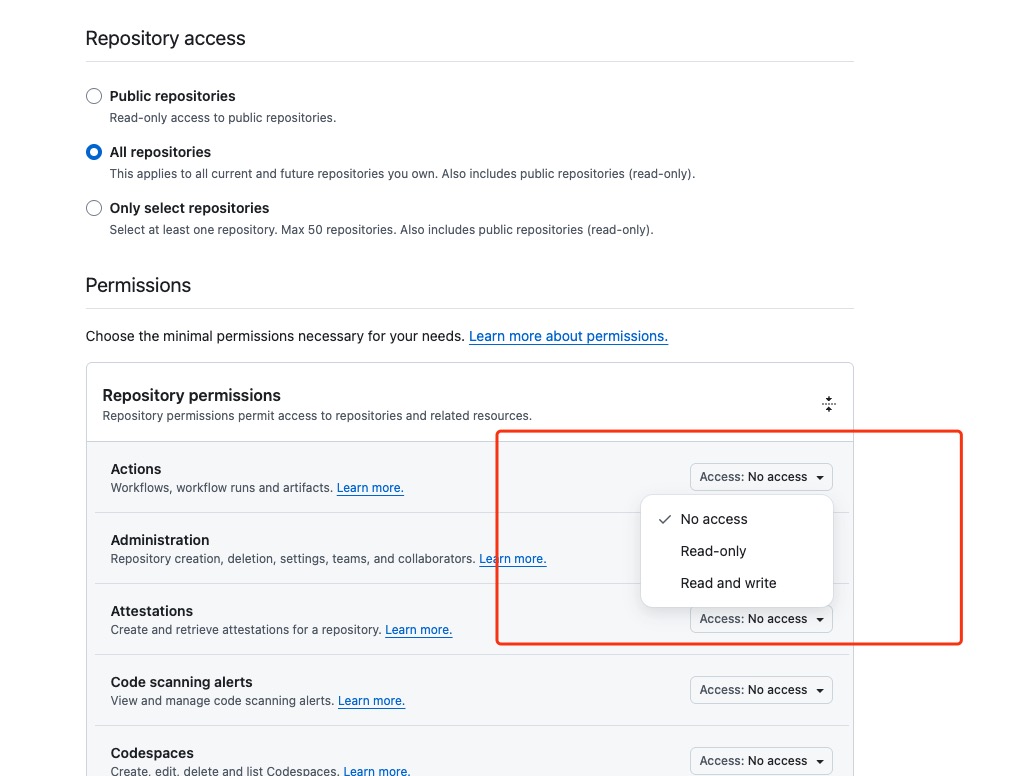Click the caret on Codespaces access dropdown
Image resolution: width=1016 pixels, height=776 pixels.
click(820, 761)
